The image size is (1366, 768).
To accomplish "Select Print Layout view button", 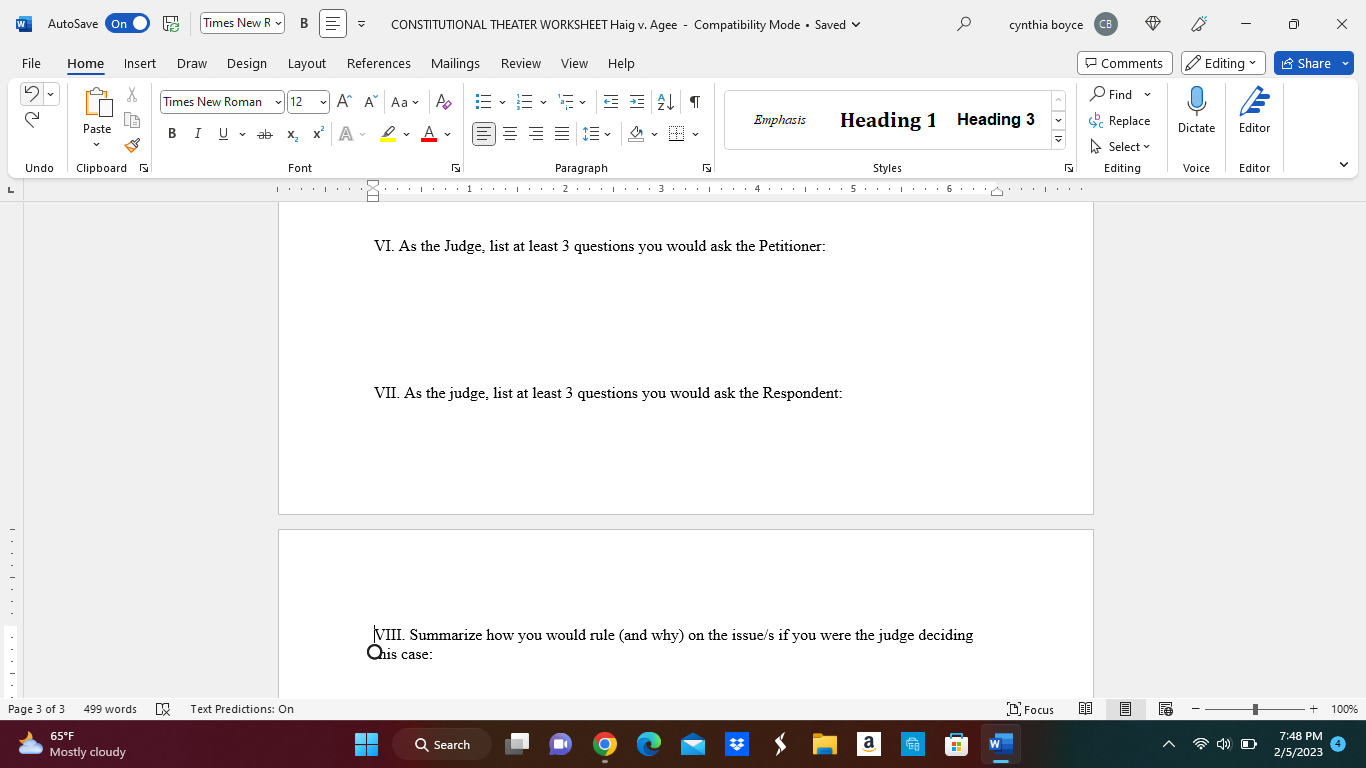I will click(x=1125, y=709).
